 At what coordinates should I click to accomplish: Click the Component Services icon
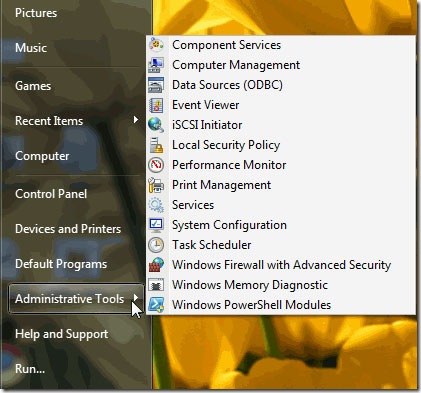156,45
